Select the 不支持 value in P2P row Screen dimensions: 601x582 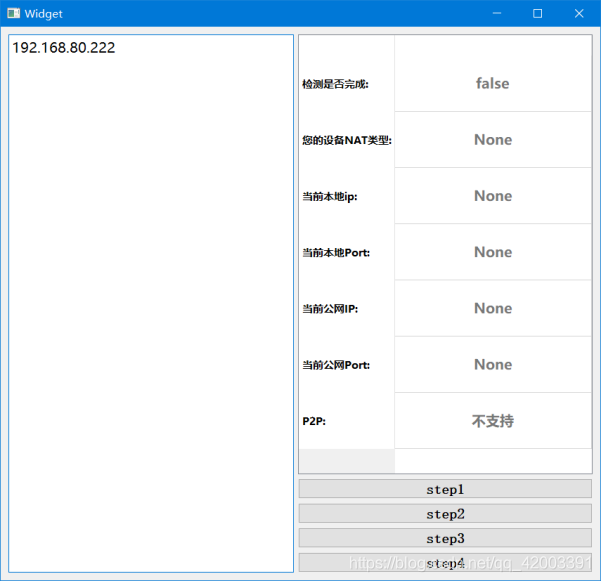pos(493,421)
